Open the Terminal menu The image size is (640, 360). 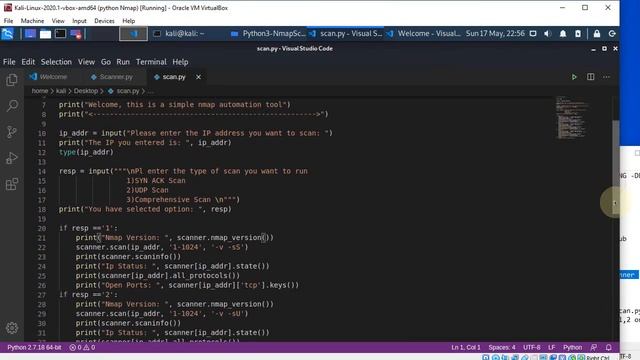pos(151,62)
